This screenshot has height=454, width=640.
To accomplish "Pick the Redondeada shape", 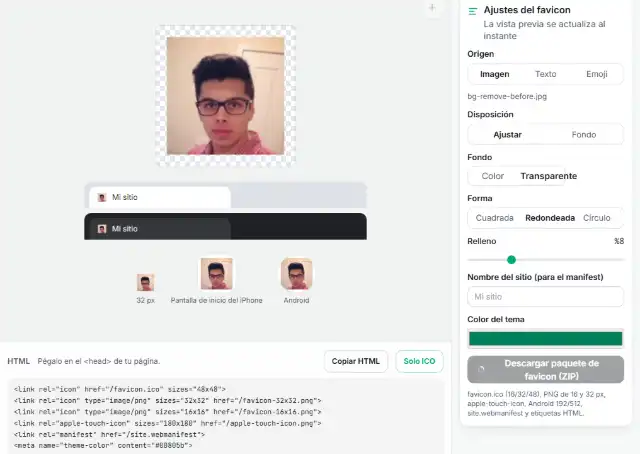I will (550, 218).
